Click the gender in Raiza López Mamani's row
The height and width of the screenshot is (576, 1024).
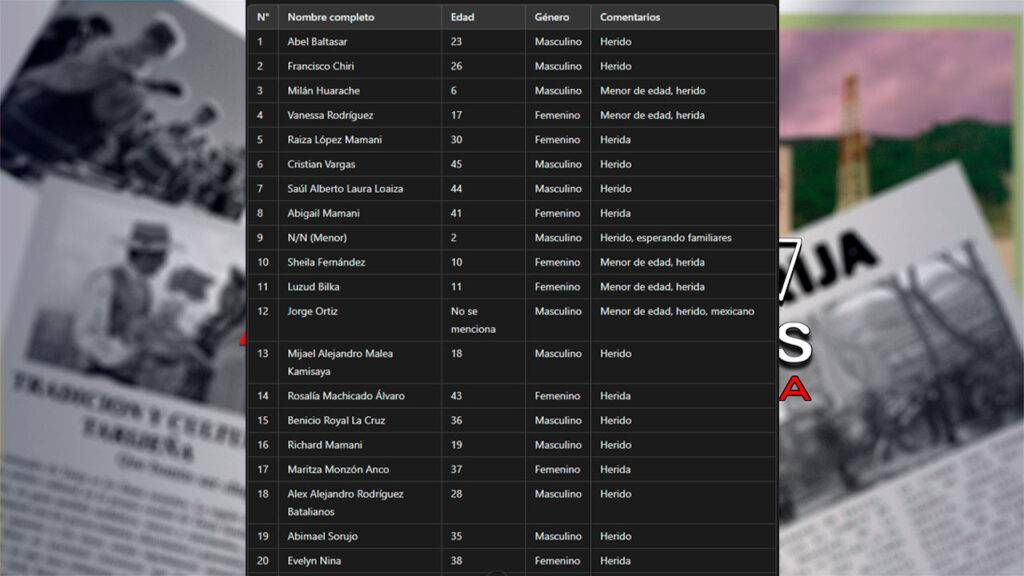pos(558,140)
